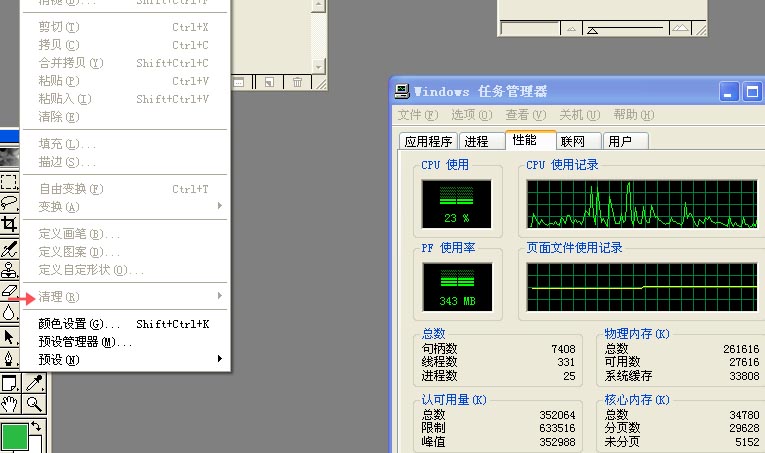Image resolution: width=765 pixels, height=453 pixels.
Task: Switch to the 进程 tab
Action: click(x=481, y=141)
